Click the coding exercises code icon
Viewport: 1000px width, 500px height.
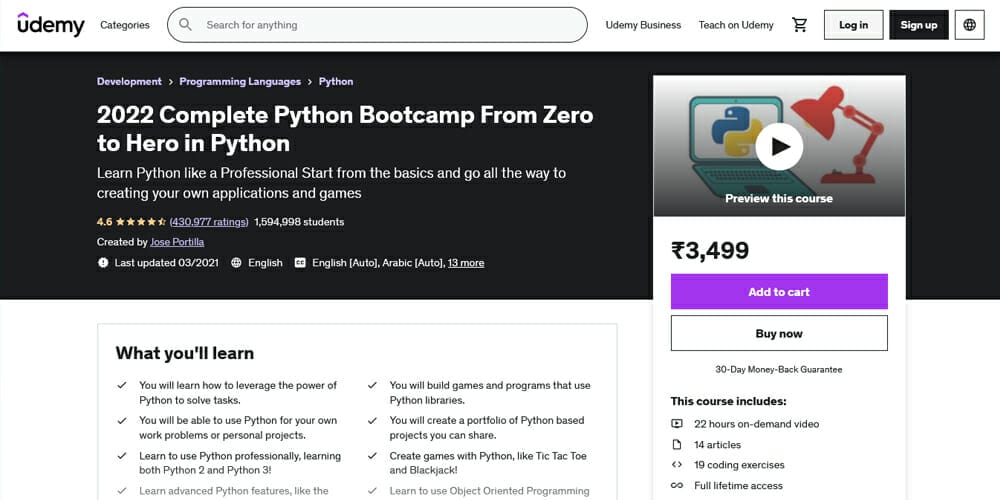tap(677, 465)
